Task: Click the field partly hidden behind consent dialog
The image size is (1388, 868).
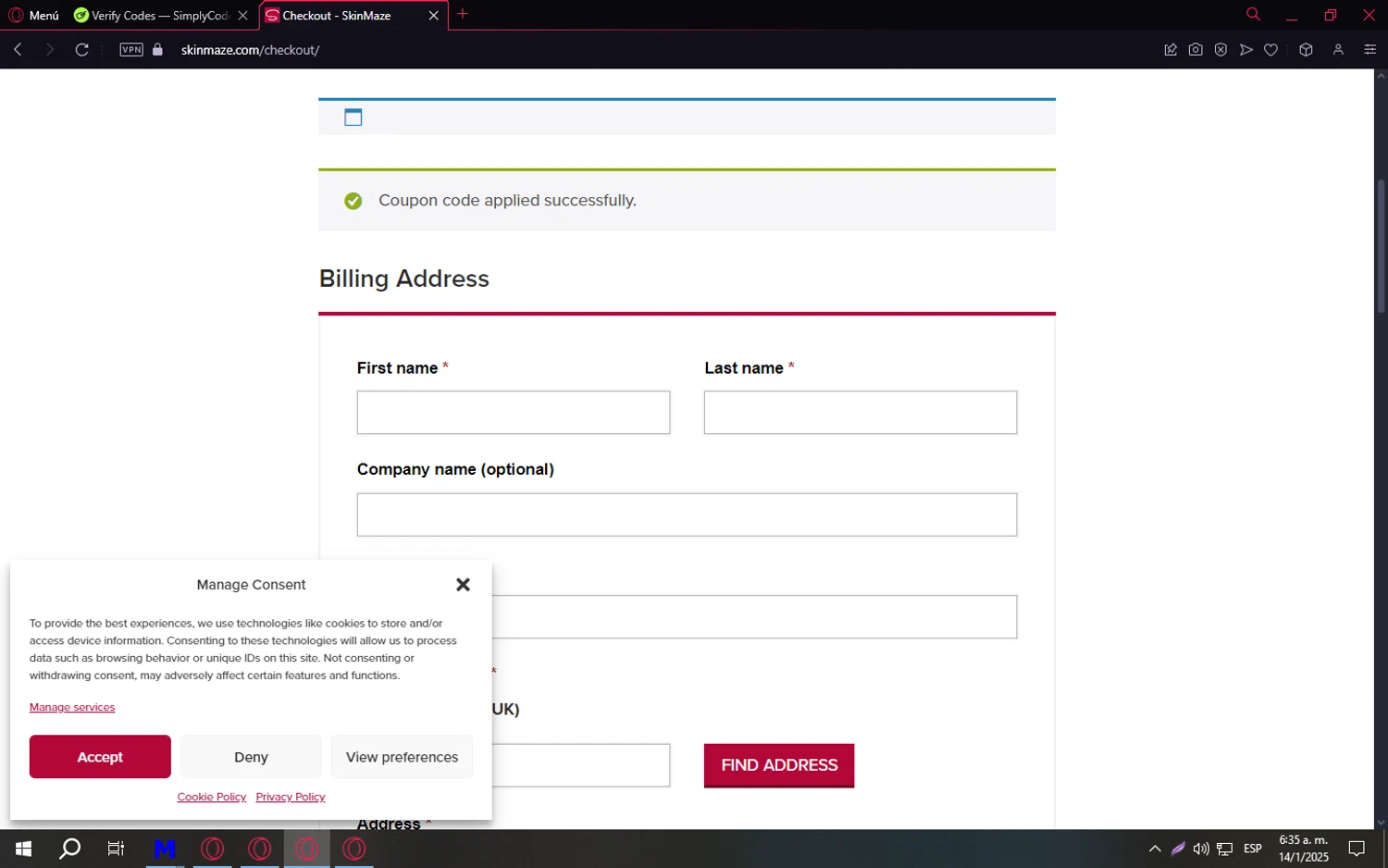Action: pos(754,617)
